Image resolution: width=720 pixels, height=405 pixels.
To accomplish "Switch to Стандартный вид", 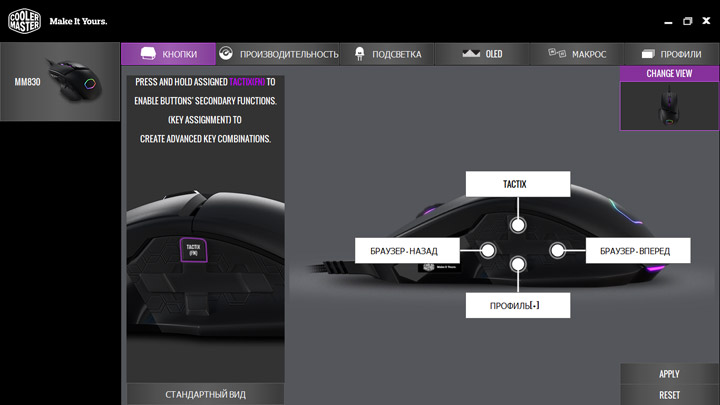I will pyautogui.click(x=205, y=394).
